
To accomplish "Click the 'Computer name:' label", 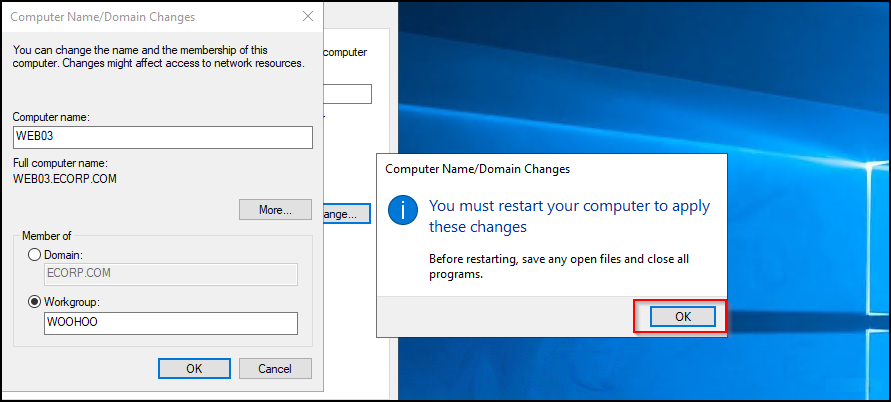I will point(51,117).
